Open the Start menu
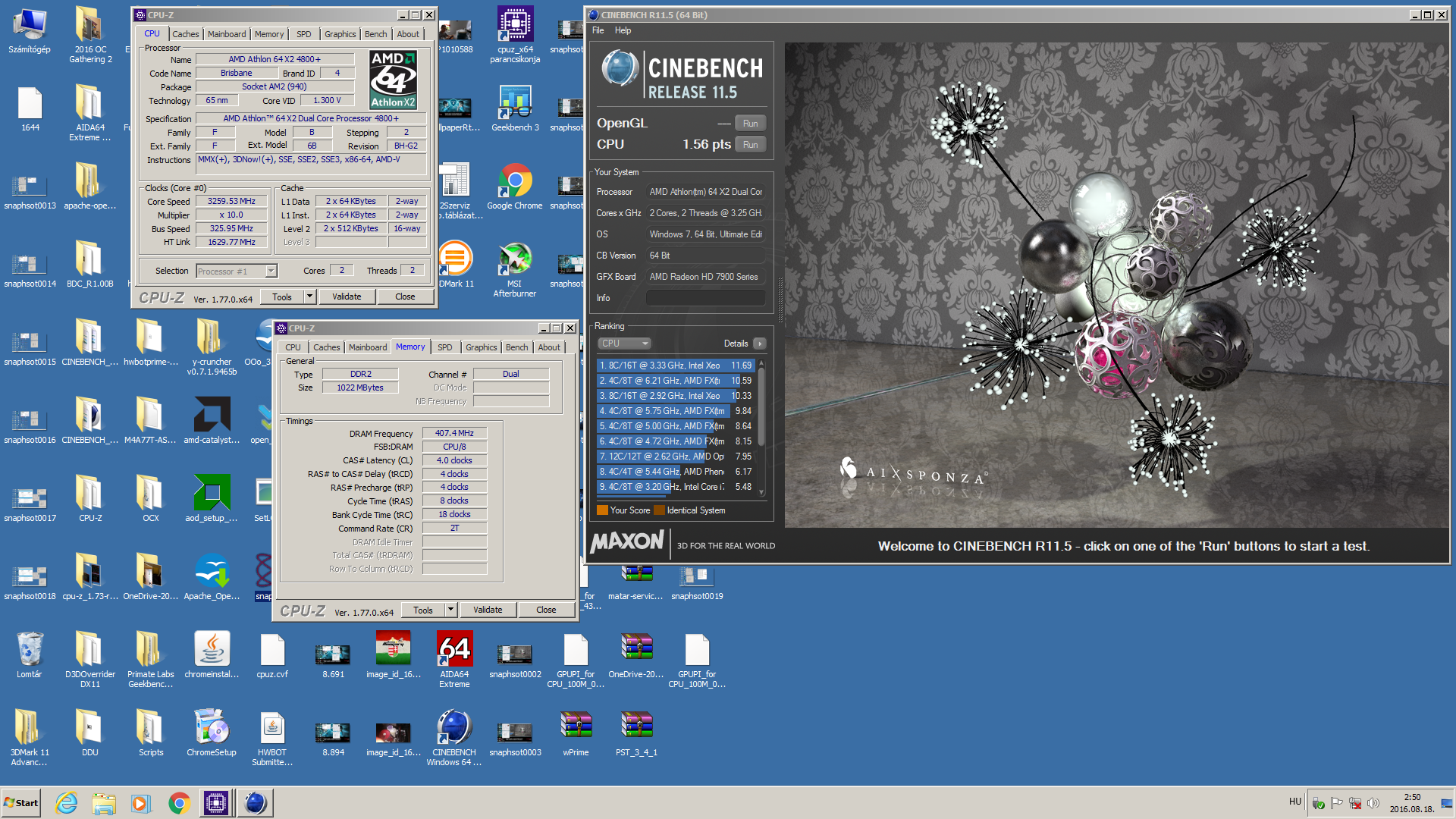1456x819 pixels. 20,803
